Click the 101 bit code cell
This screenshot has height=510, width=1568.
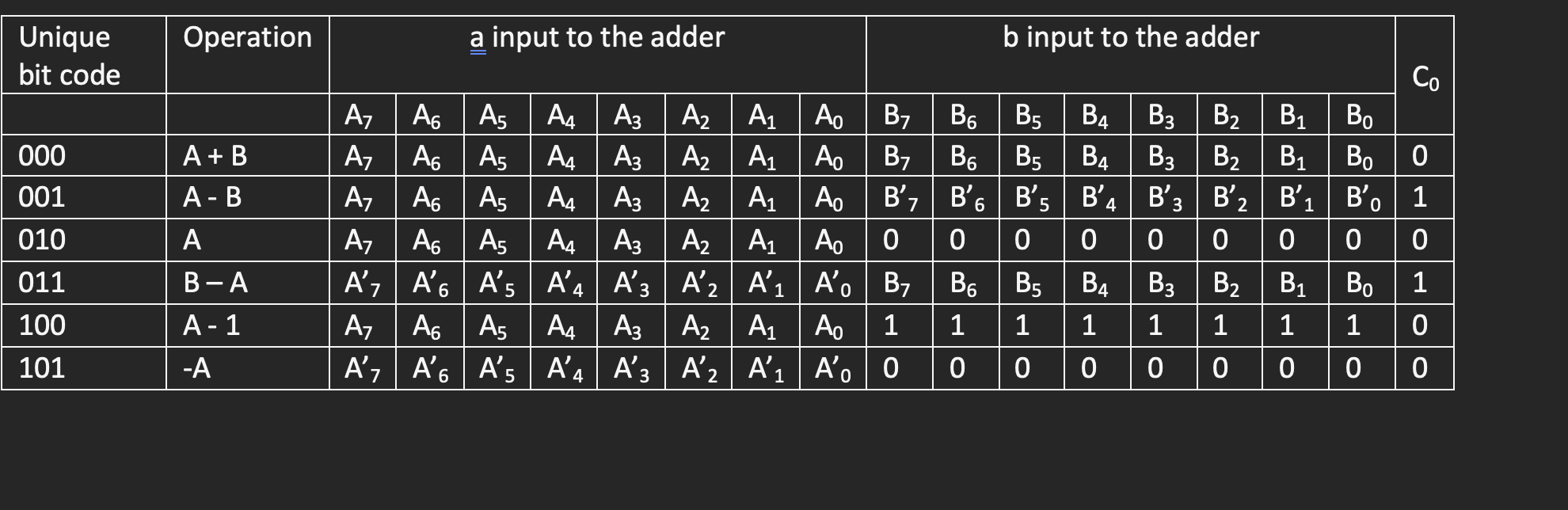tap(84, 368)
